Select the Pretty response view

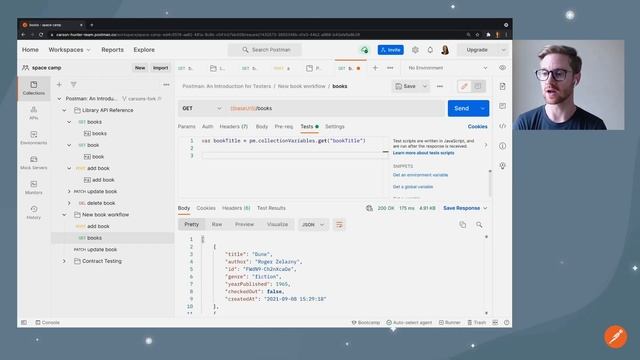pos(191,224)
